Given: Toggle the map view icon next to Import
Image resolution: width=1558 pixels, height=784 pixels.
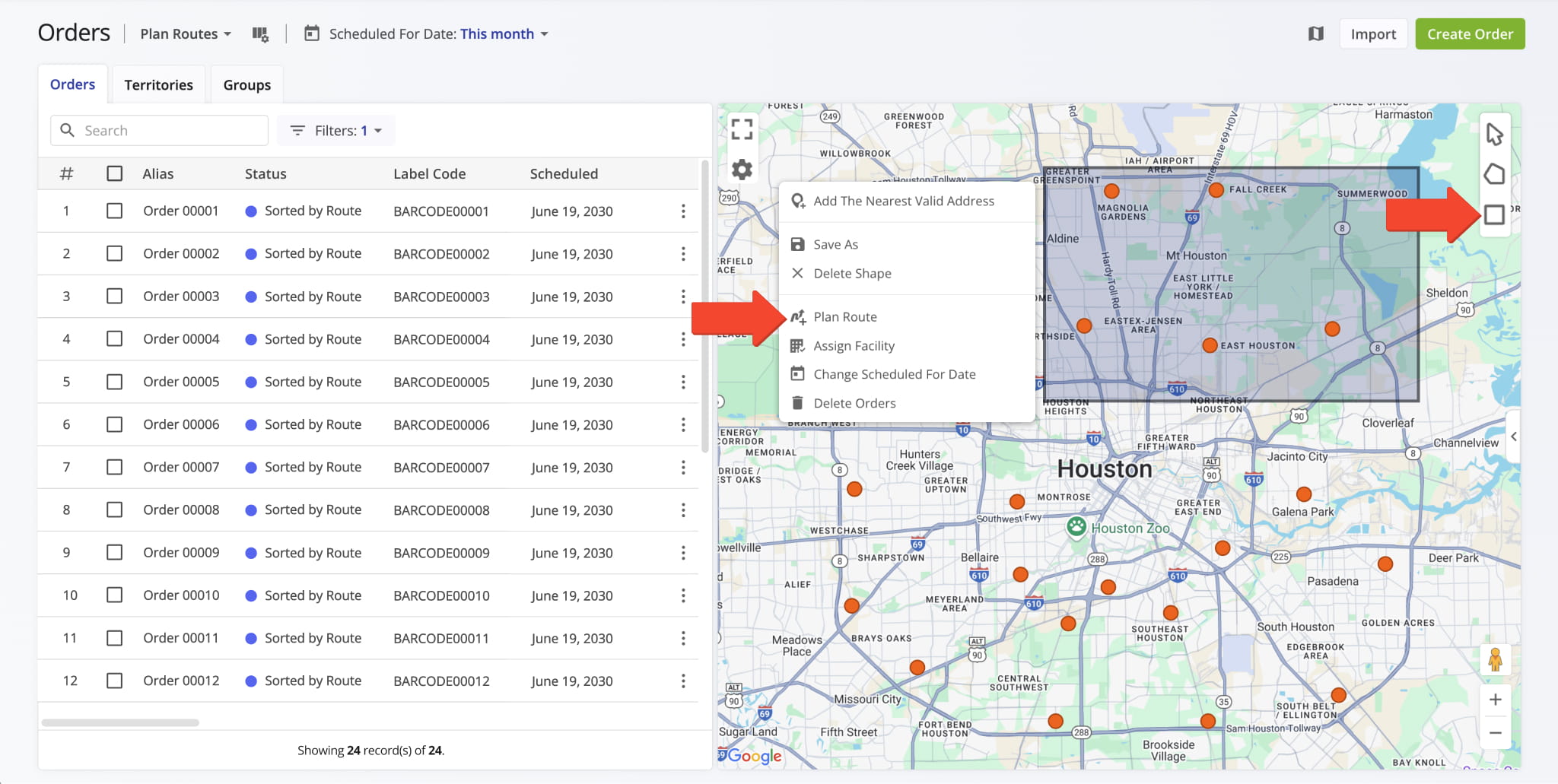Looking at the screenshot, I should (1316, 33).
